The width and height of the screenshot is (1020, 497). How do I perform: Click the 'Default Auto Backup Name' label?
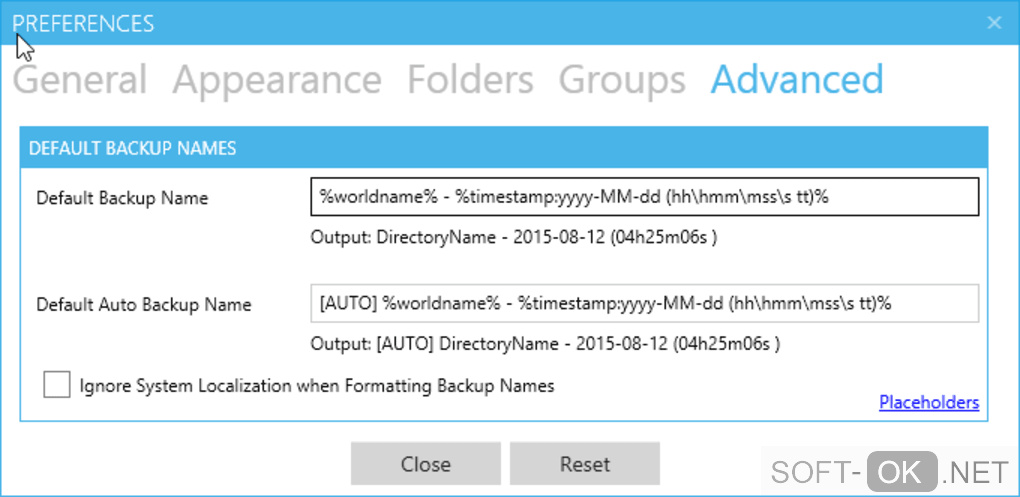coord(144,304)
